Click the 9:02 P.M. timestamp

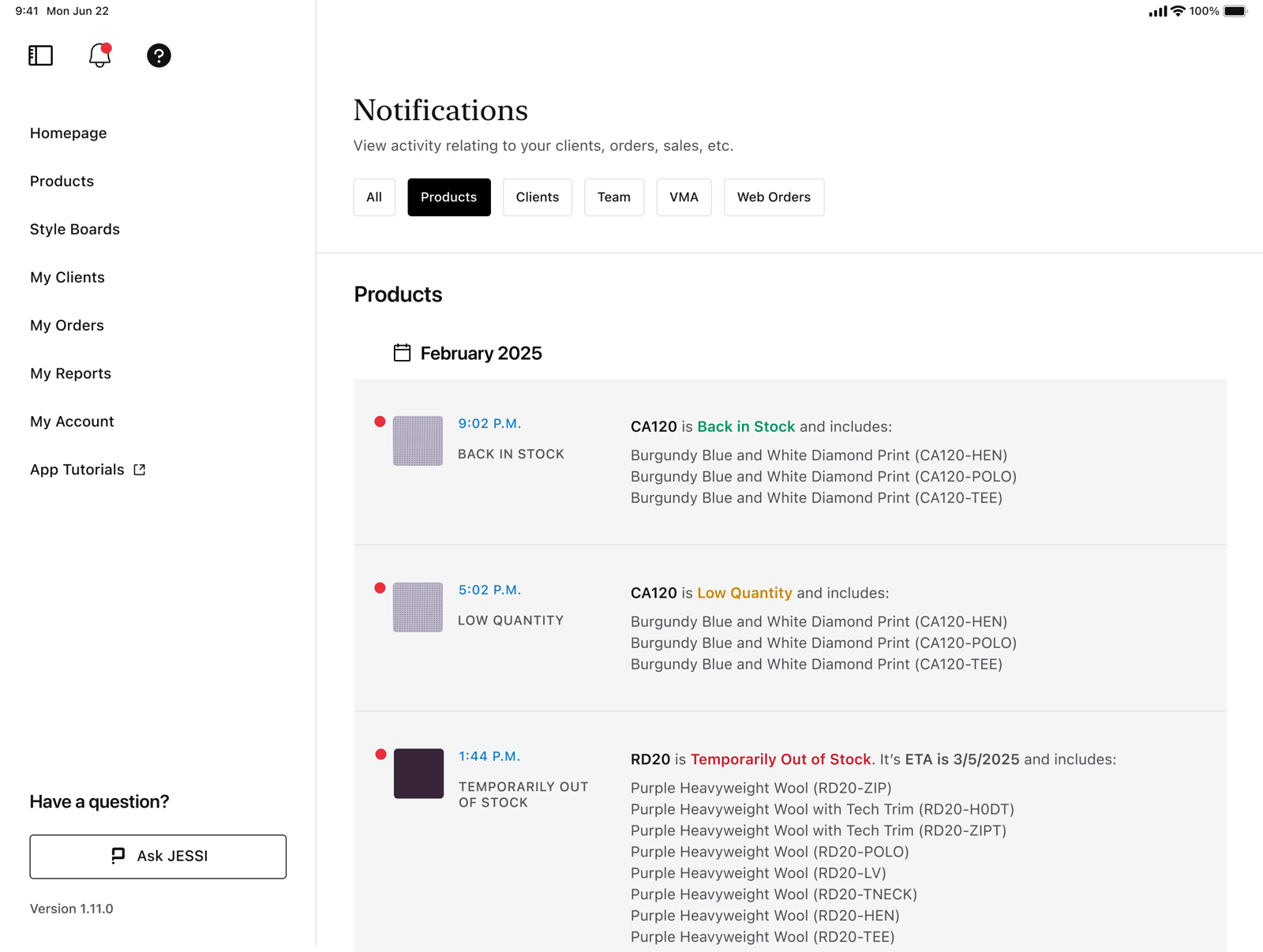[x=490, y=424]
